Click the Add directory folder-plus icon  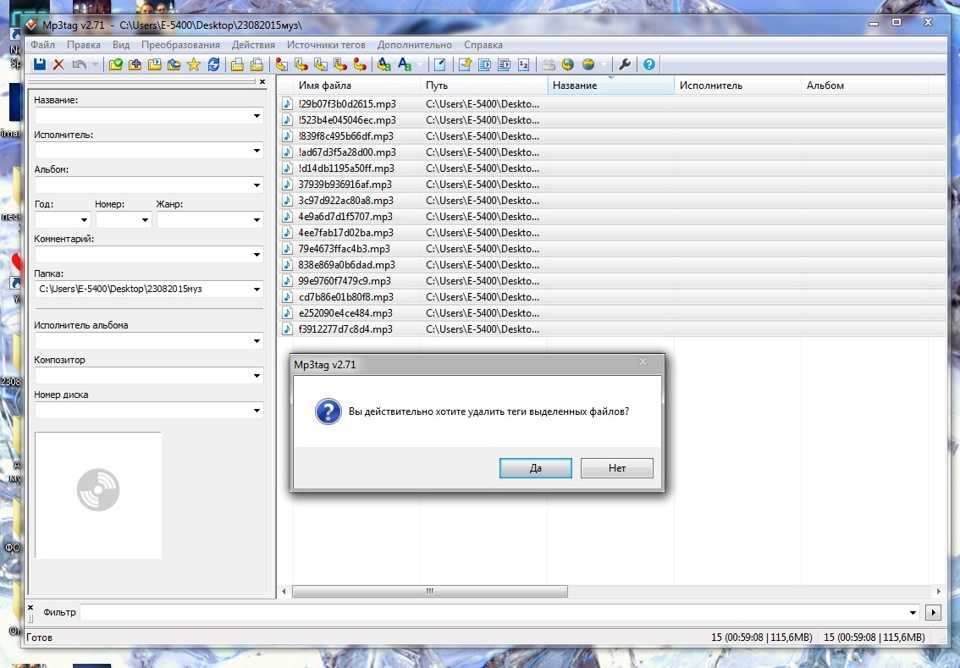135,64
